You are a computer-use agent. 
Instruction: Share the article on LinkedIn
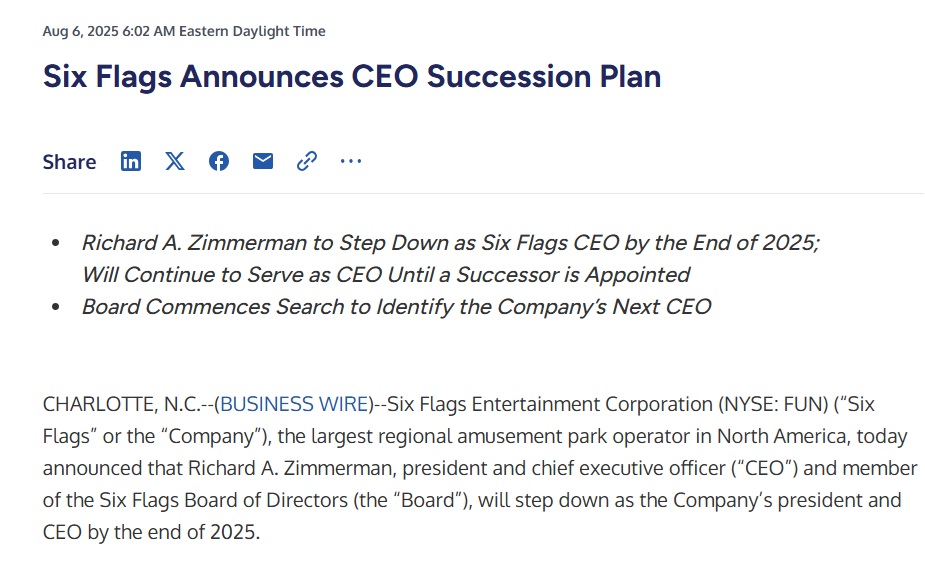coord(131,161)
